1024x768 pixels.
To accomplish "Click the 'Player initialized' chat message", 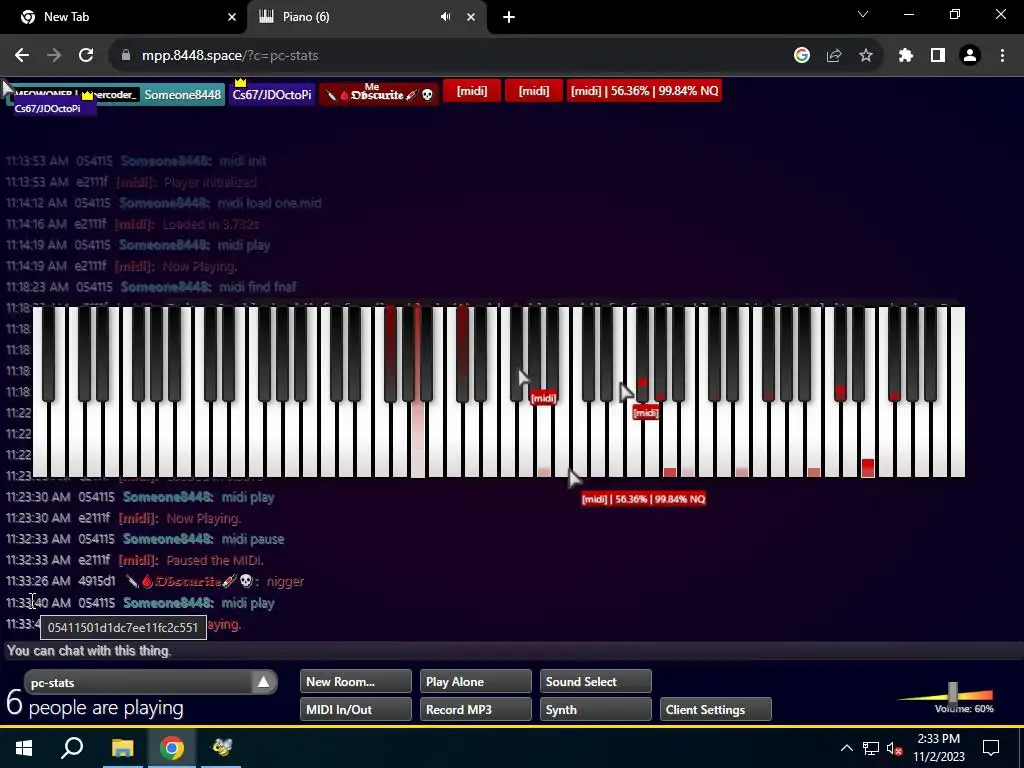I will pyautogui.click(x=210, y=182).
